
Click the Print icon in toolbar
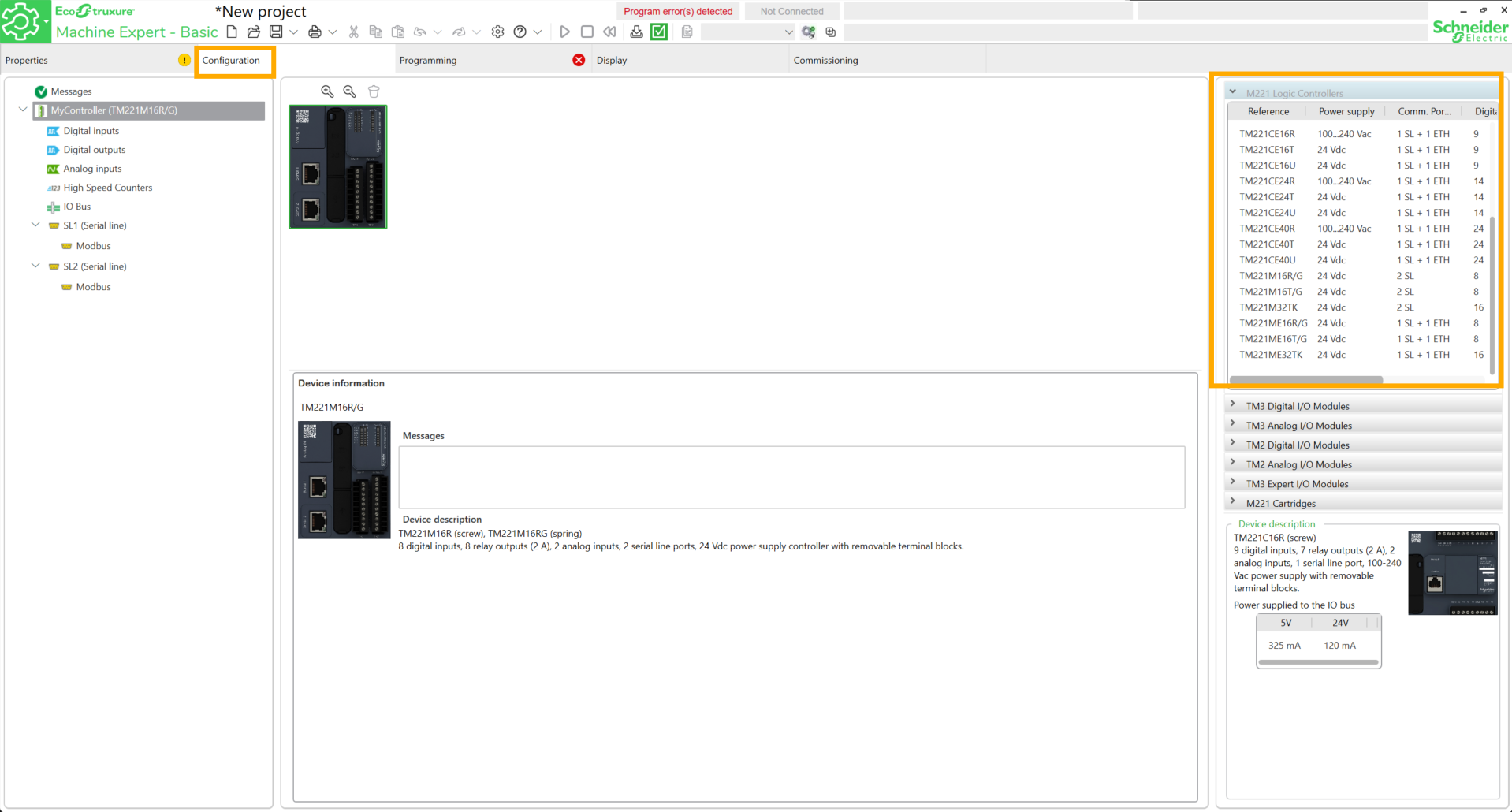click(315, 32)
